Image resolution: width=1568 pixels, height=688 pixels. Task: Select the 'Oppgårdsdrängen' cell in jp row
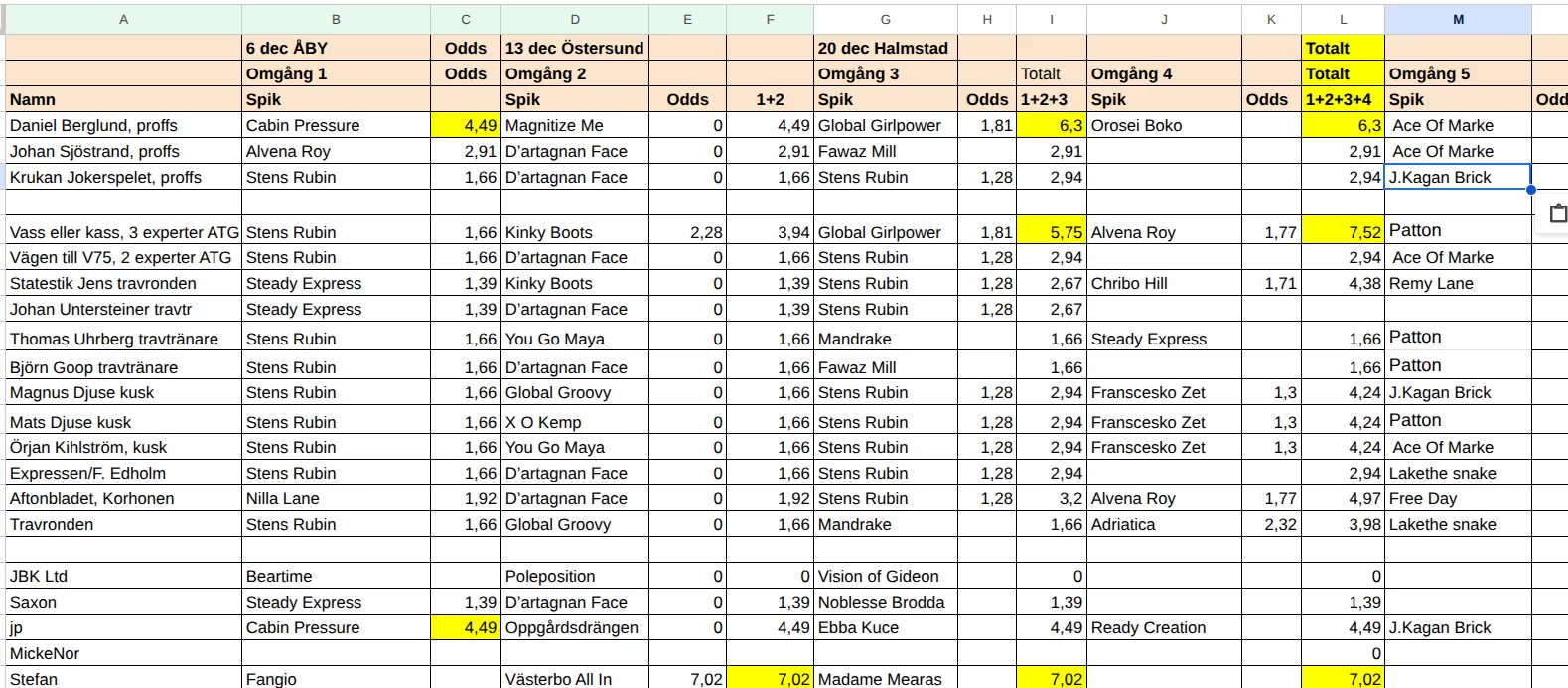[574, 627]
